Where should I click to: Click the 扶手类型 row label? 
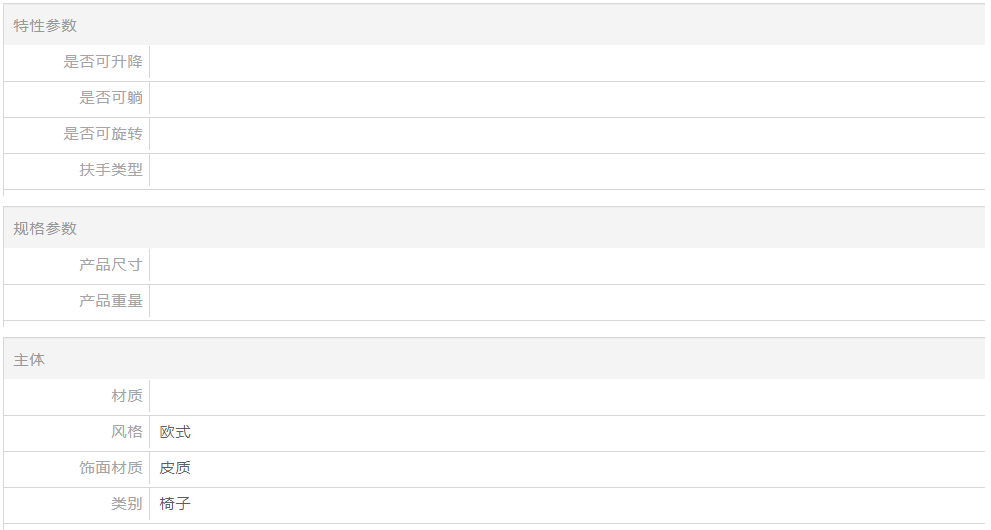(x=111, y=169)
